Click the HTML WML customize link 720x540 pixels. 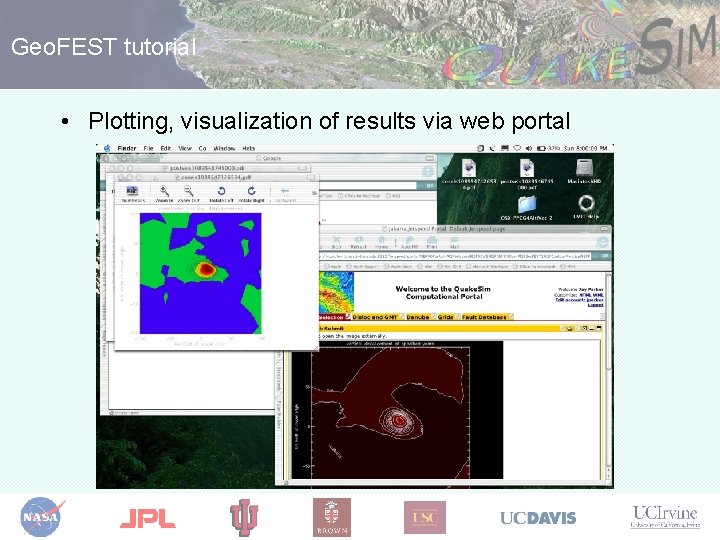(x=591, y=295)
